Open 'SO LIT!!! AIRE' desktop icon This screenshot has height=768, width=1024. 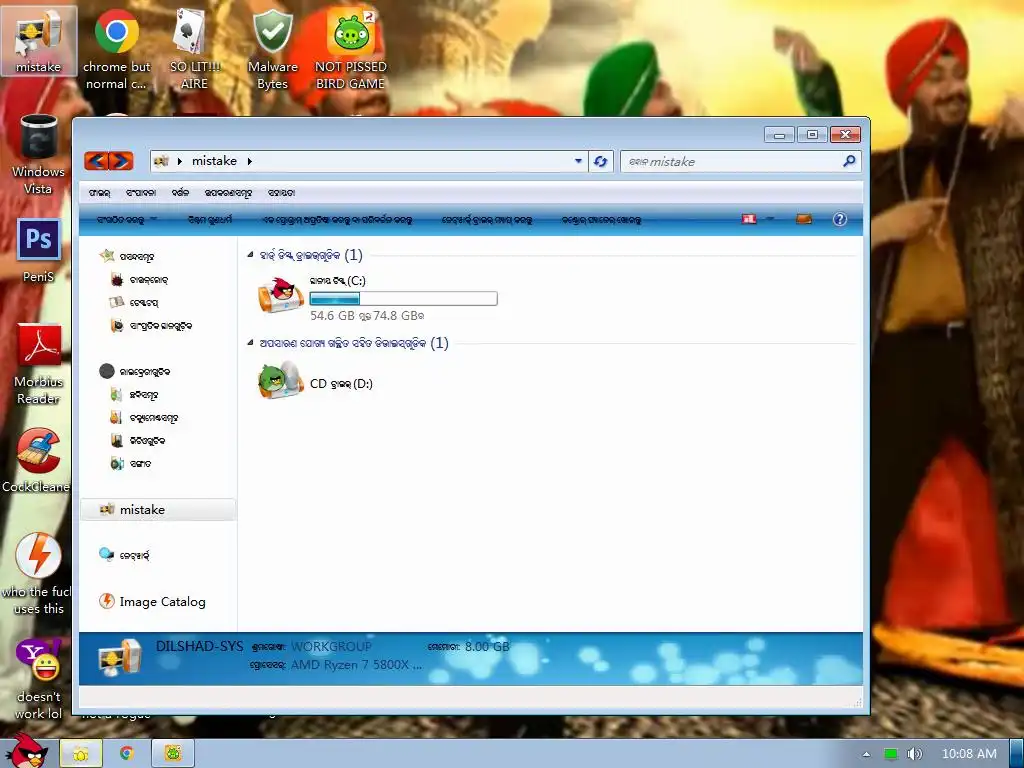pyautogui.click(x=194, y=49)
